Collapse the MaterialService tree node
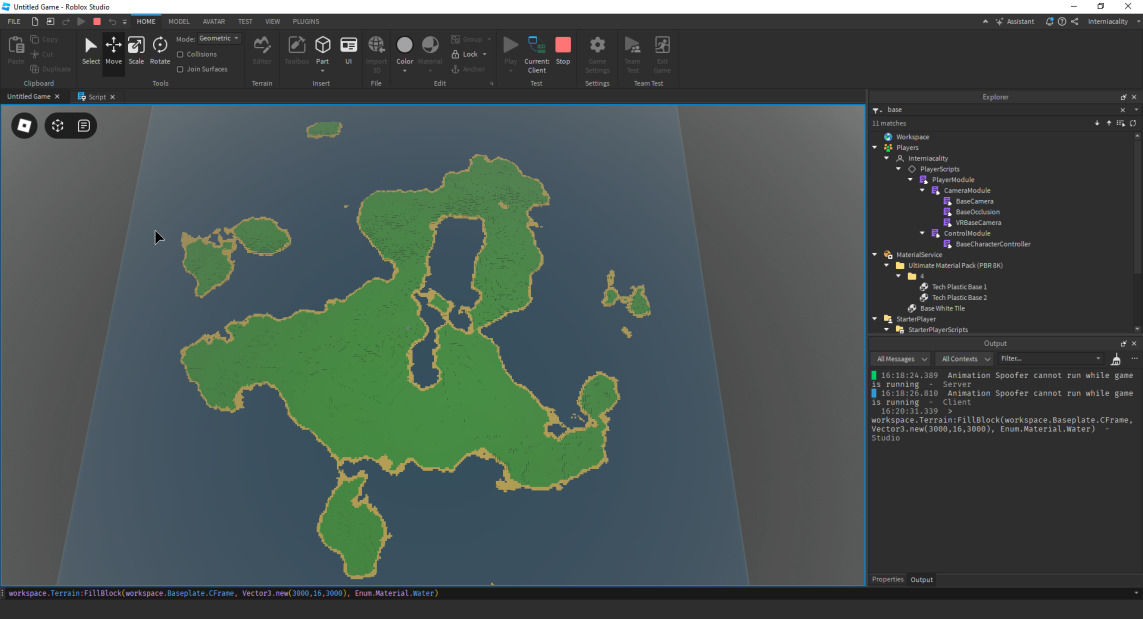Image resolution: width=1143 pixels, height=619 pixels. tap(875, 255)
